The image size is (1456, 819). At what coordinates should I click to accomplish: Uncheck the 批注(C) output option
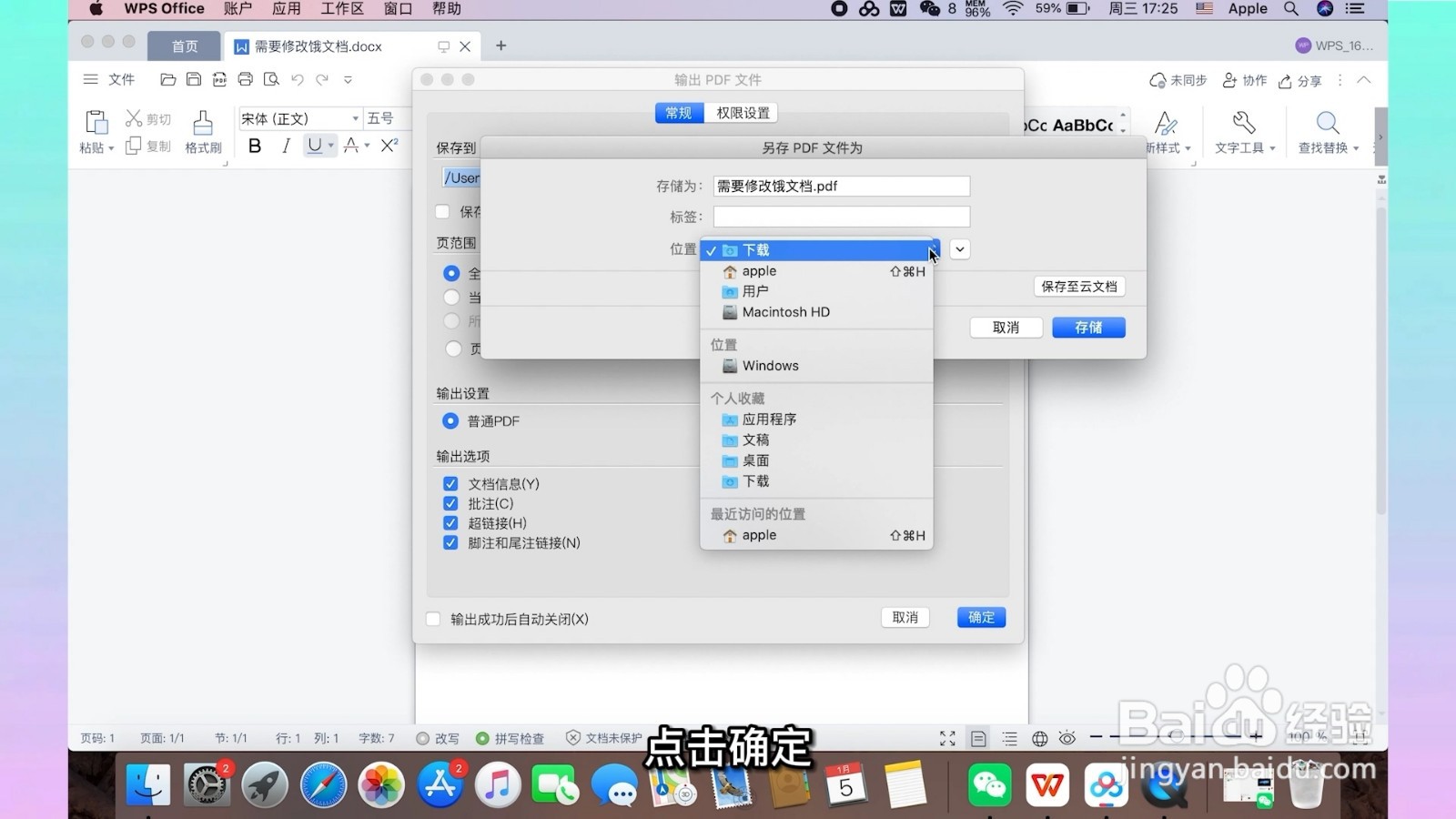[x=450, y=503]
